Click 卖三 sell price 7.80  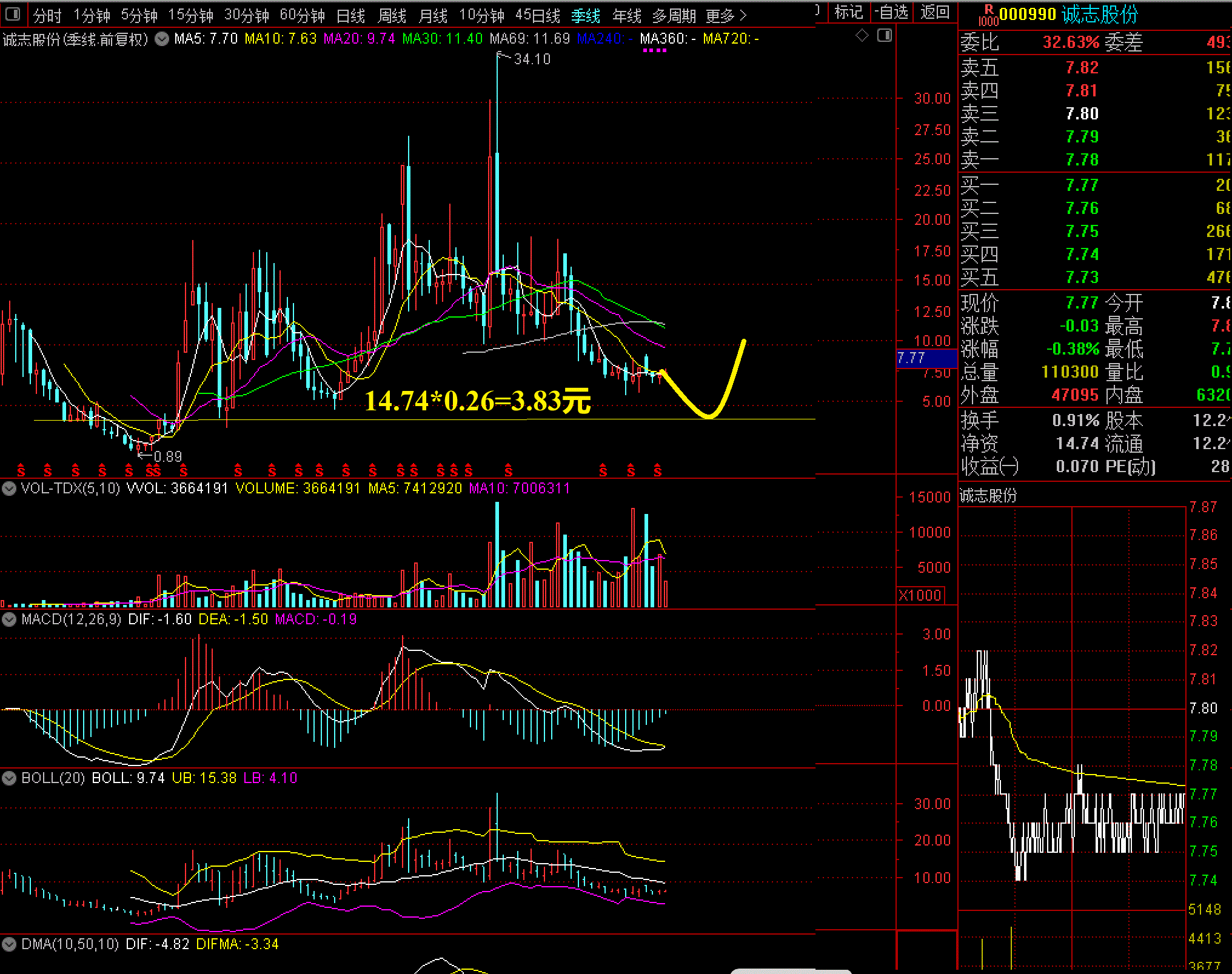tap(1082, 114)
